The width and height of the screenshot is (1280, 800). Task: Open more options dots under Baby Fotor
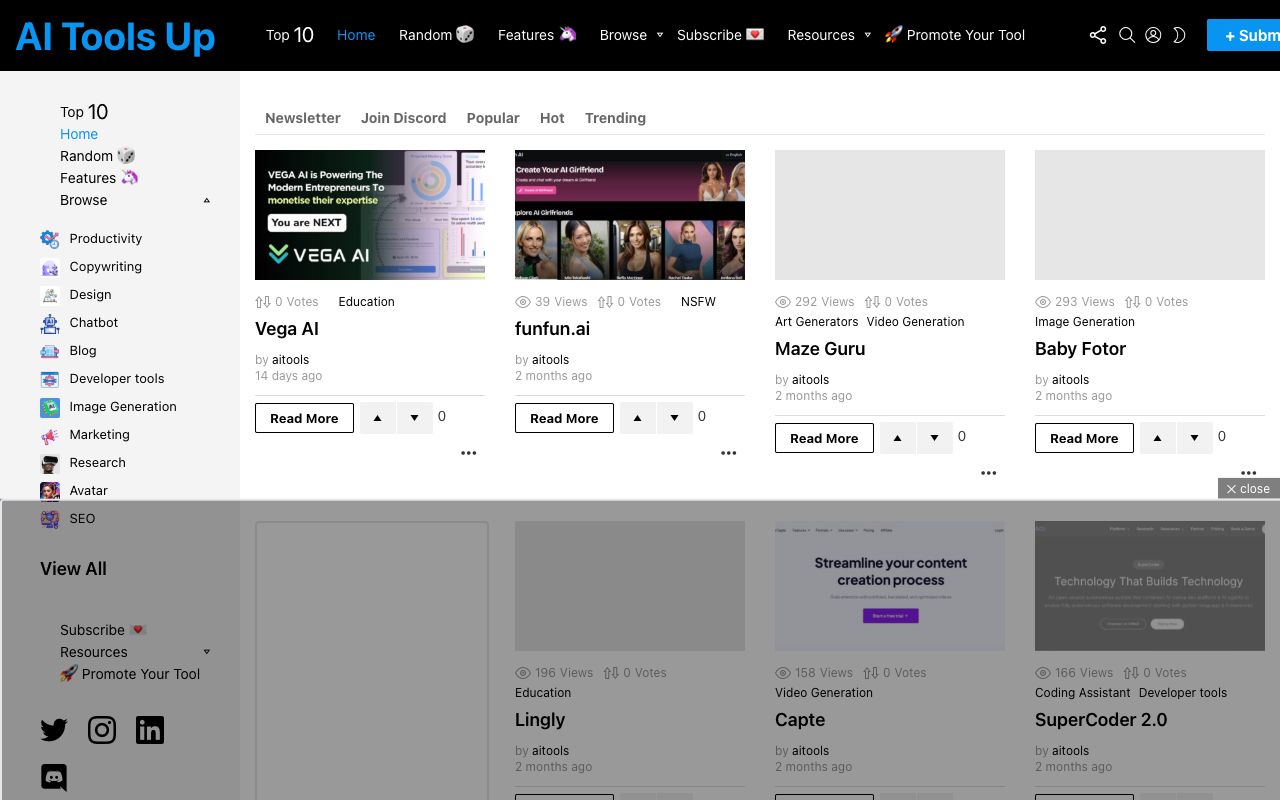point(1249,473)
